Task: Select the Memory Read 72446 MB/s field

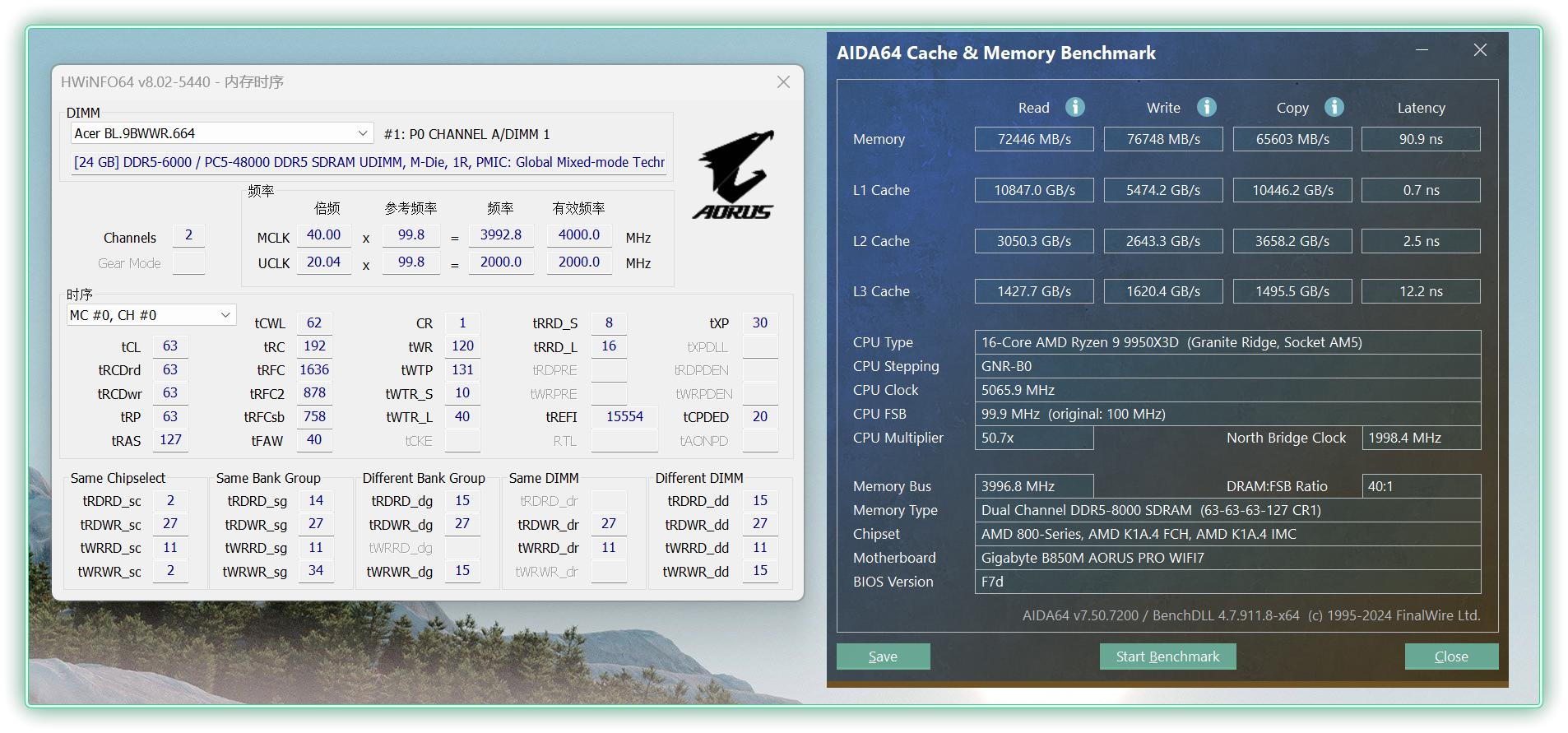Action: tap(1033, 139)
